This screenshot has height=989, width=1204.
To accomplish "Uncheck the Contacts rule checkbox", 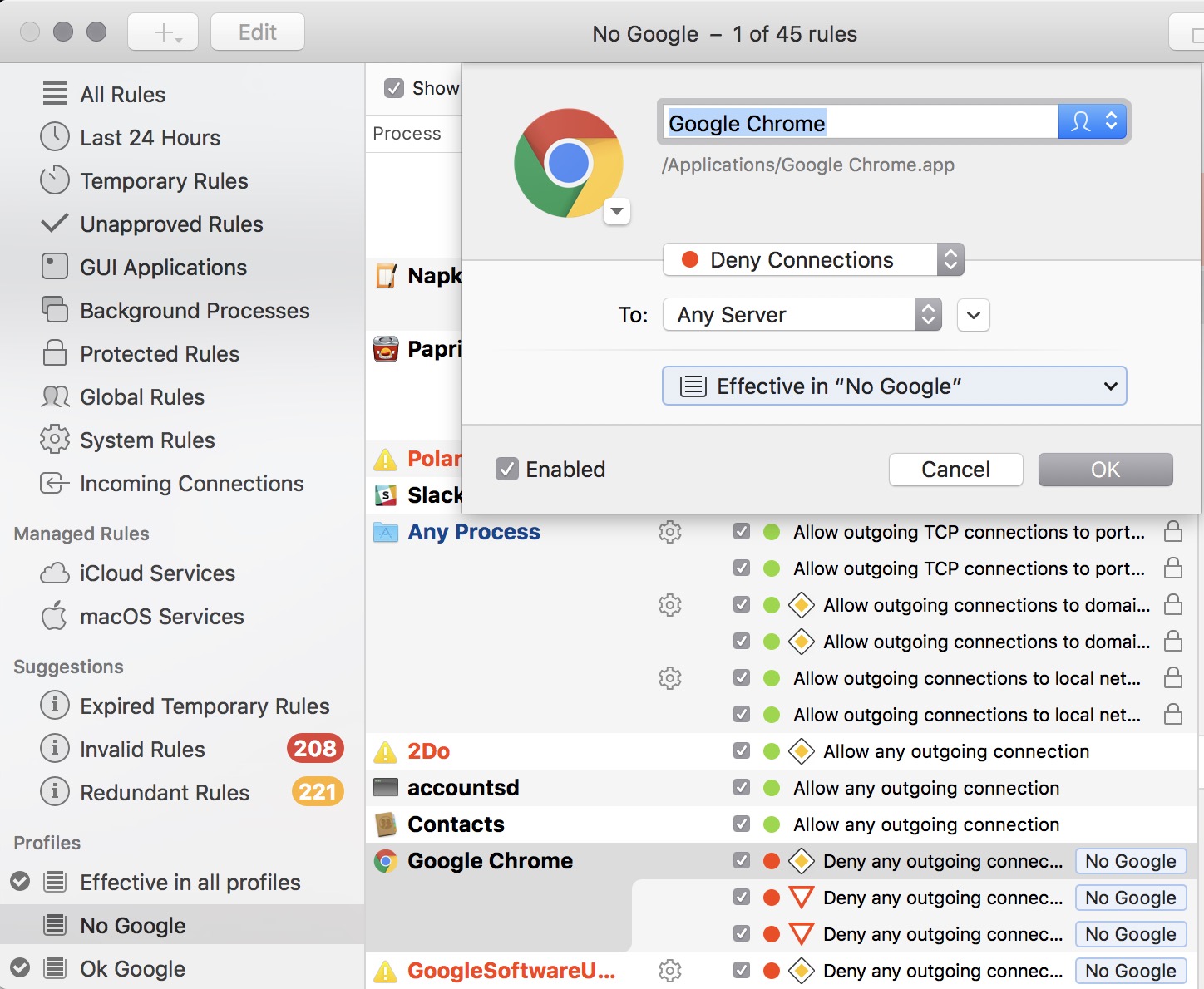I will (x=742, y=824).
